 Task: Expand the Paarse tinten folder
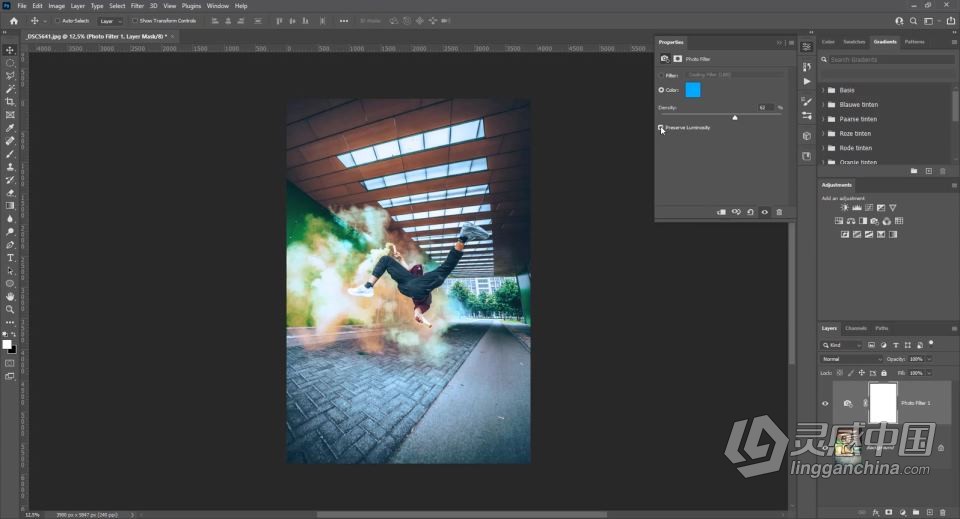[823, 119]
